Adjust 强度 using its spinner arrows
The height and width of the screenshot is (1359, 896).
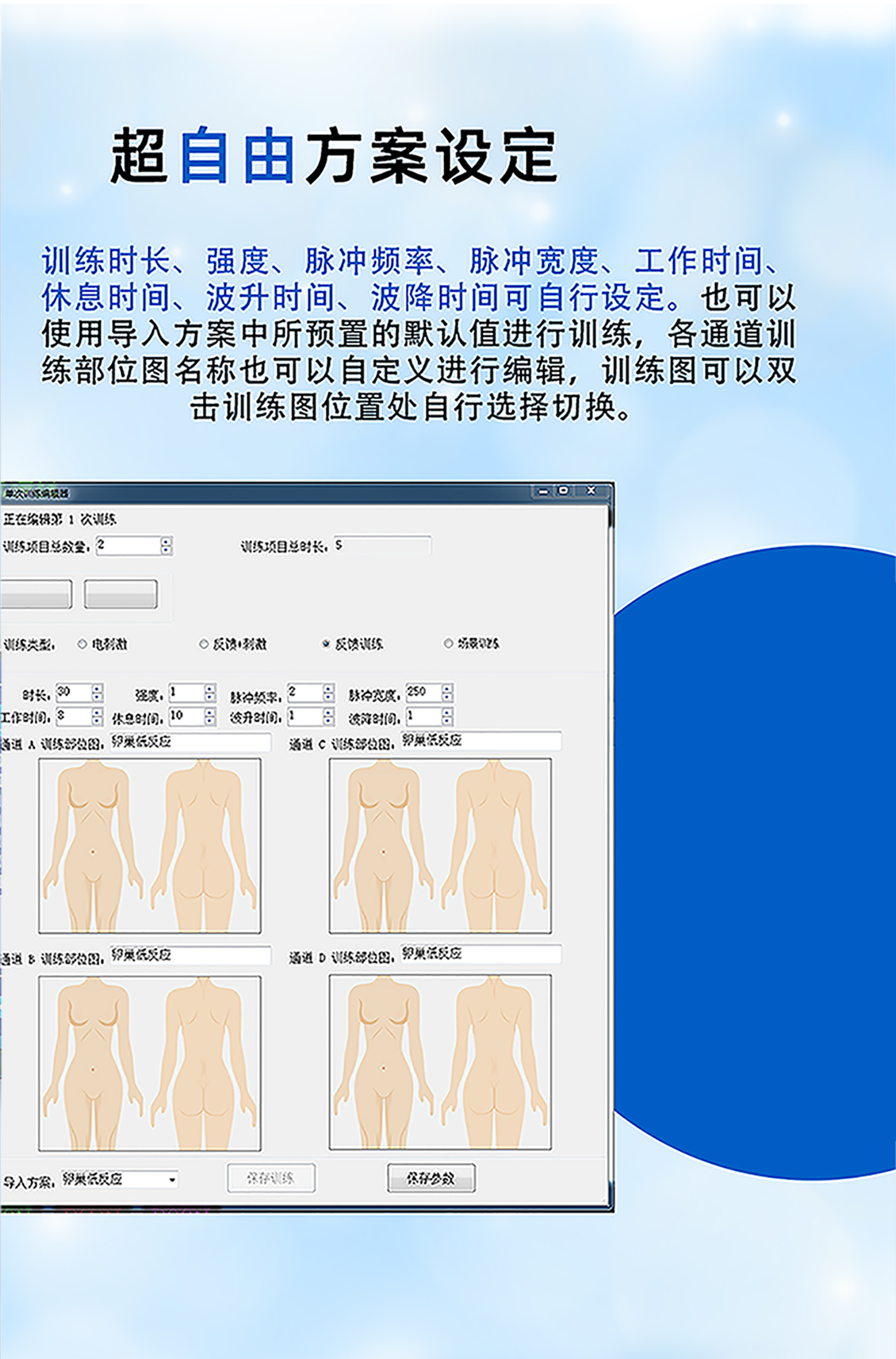[209, 693]
